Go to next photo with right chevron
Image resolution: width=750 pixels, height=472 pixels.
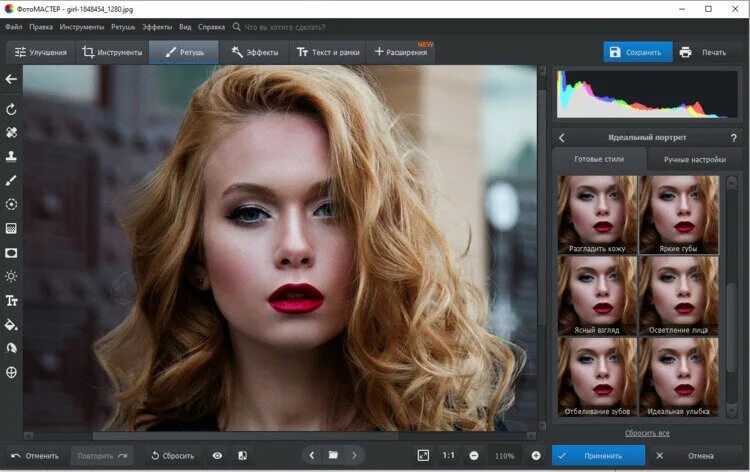coord(354,456)
